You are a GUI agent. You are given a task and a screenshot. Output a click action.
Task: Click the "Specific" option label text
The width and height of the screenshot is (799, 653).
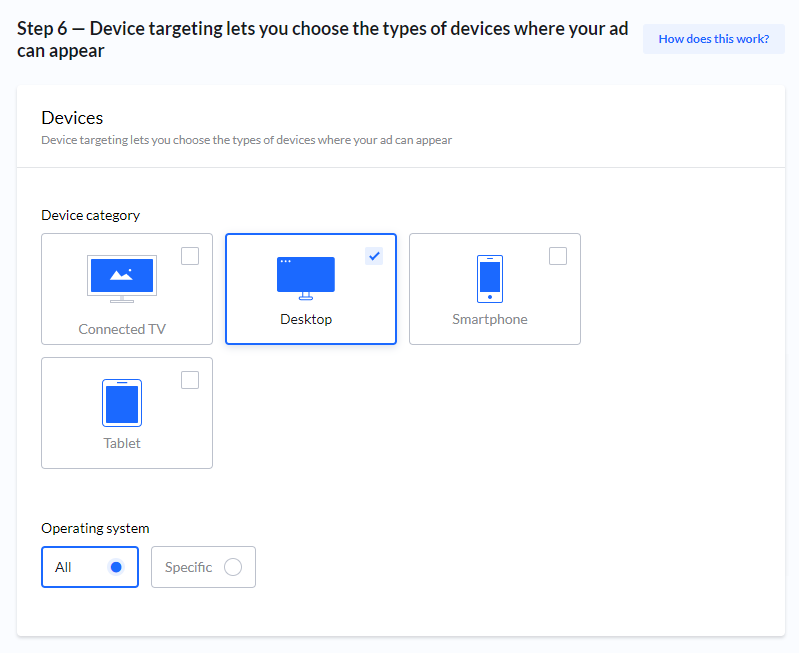pyautogui.click(x=188, y=567)
